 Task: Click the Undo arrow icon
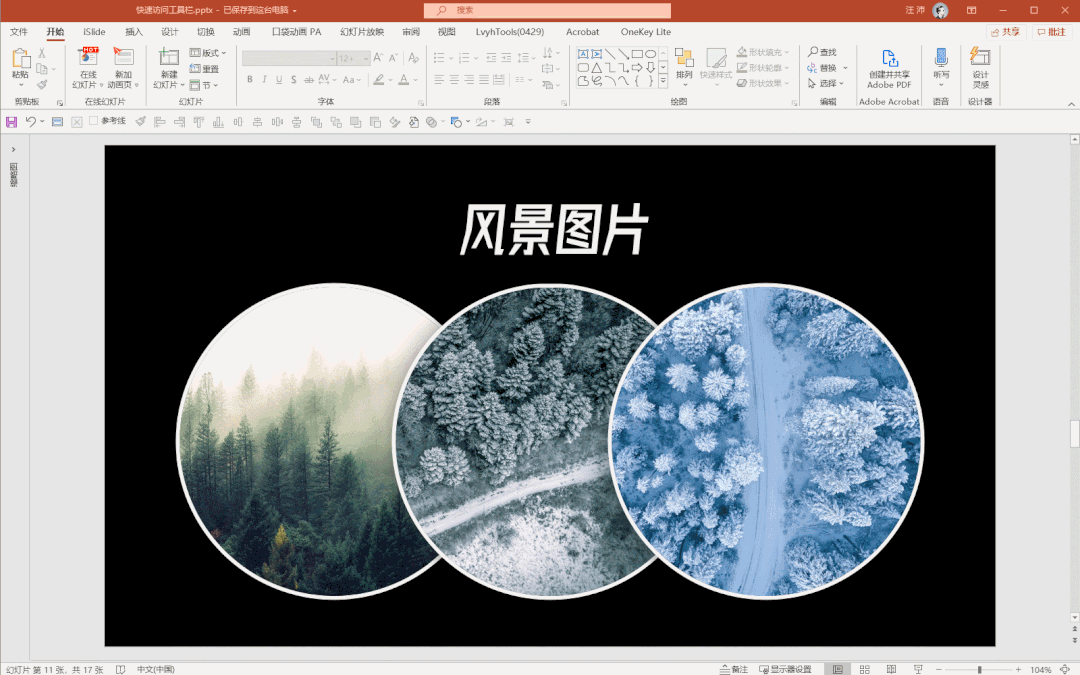click(30, 122)
